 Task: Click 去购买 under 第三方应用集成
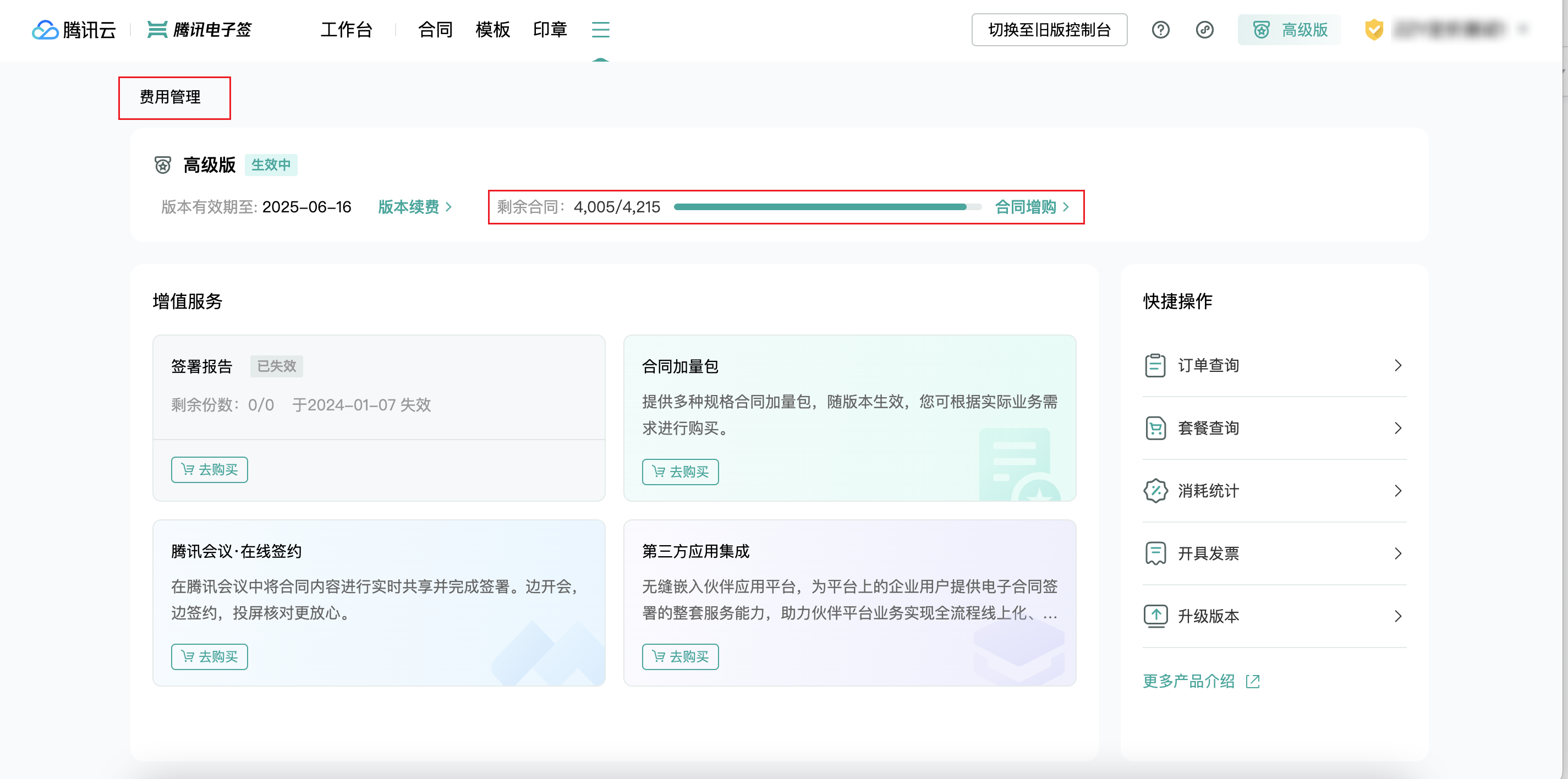click(680, 657)
